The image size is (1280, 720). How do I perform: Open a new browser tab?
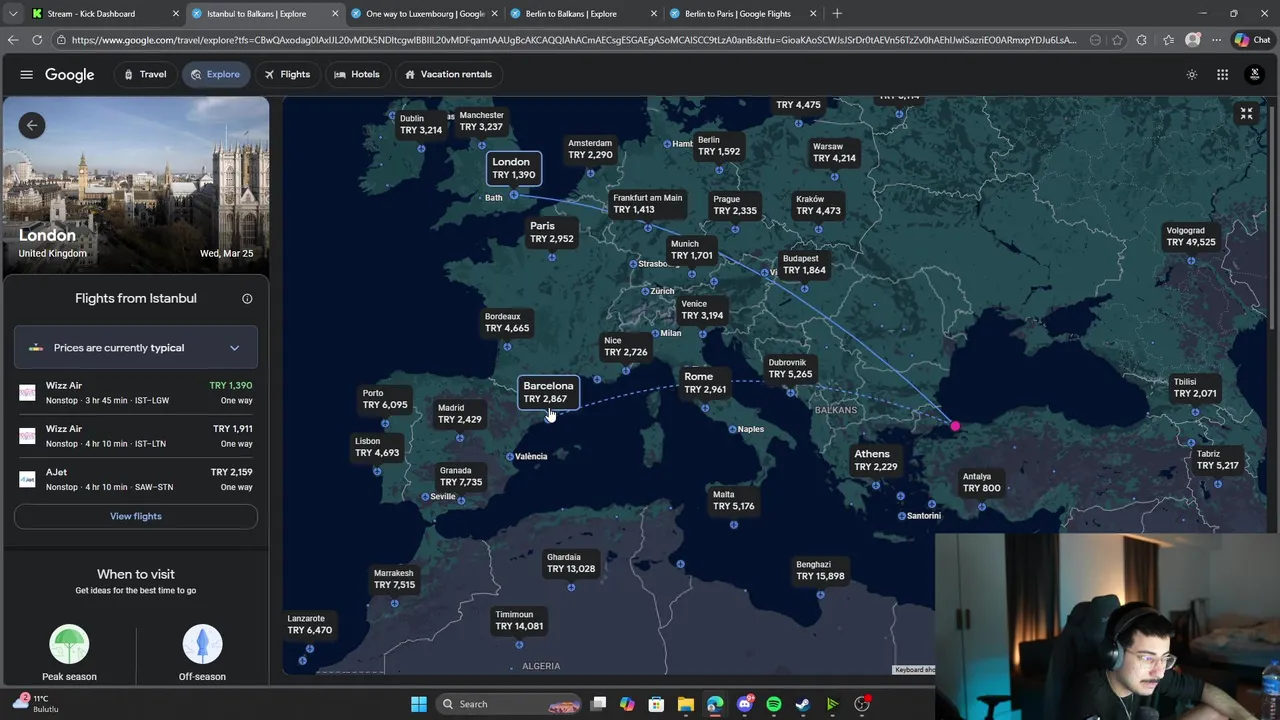(837, 13)
